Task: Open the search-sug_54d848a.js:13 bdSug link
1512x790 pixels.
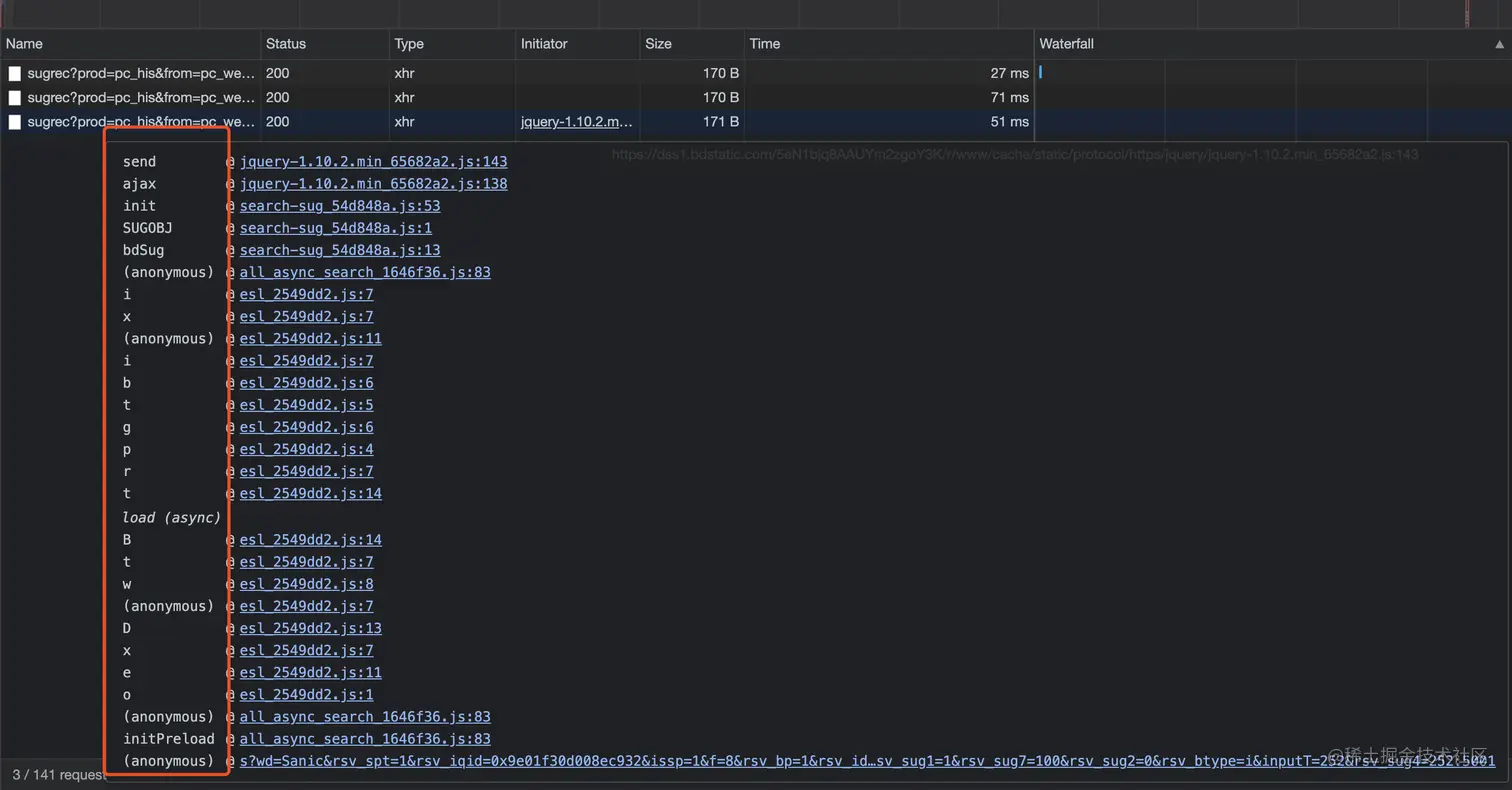Action: (340, 250)
